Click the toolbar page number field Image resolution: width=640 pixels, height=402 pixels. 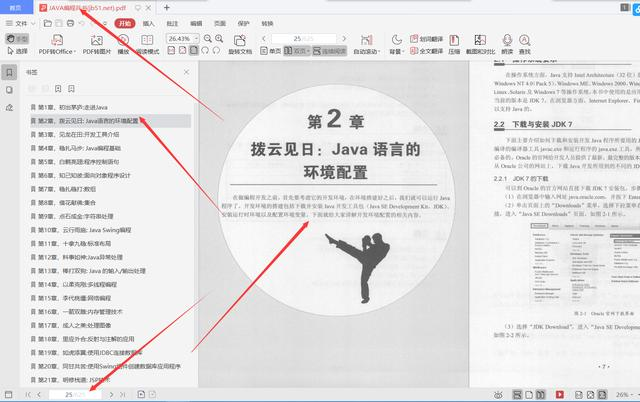[304, 39]
